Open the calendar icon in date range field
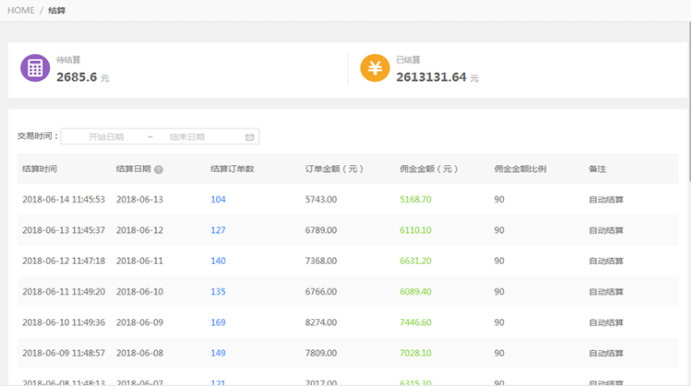The height and width of the screenshot is (386, 691). [249, 137]
